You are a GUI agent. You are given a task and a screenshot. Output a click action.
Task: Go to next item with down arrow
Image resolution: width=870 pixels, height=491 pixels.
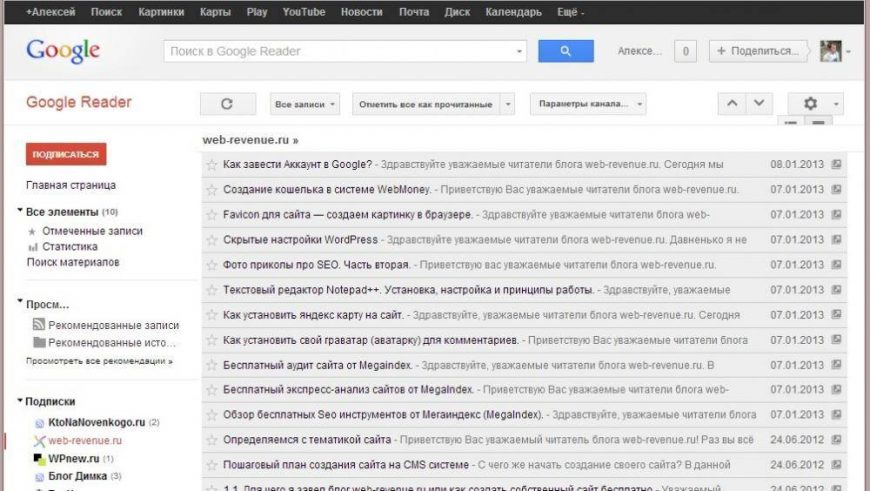[759, 104]
